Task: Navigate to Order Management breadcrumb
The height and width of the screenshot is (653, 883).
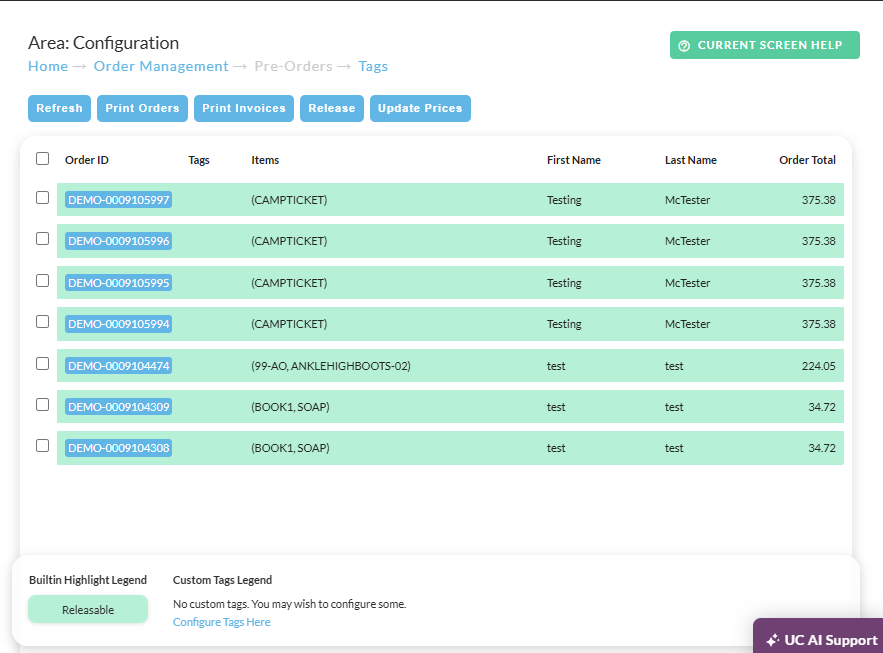Action: tap(161, 66)
